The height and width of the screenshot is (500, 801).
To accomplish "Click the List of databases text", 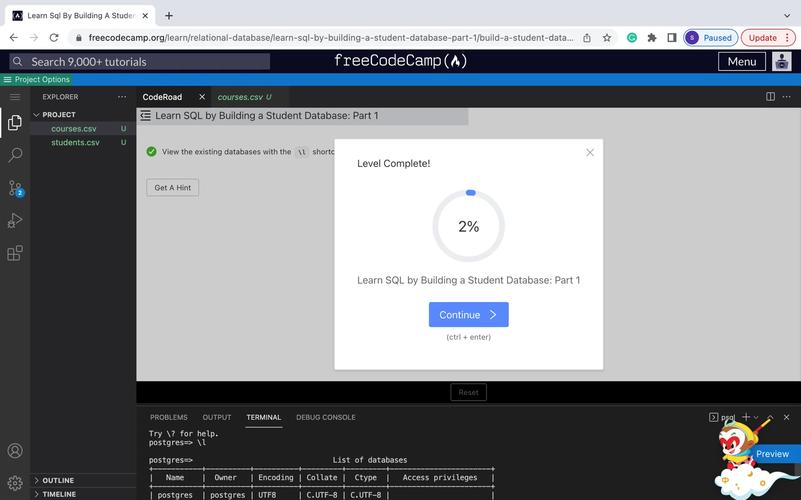I will 370,460.
